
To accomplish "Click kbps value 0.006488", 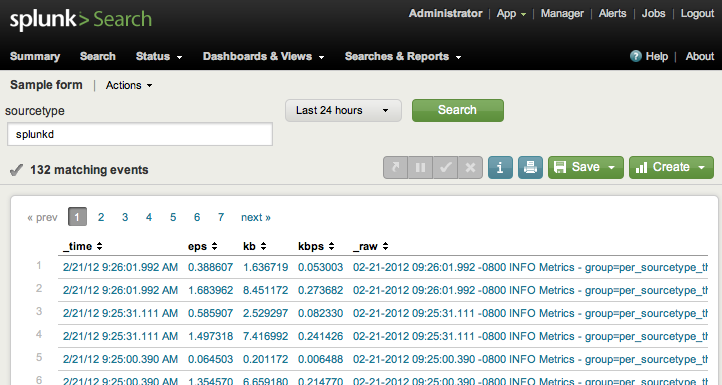I will coord(320,360).
